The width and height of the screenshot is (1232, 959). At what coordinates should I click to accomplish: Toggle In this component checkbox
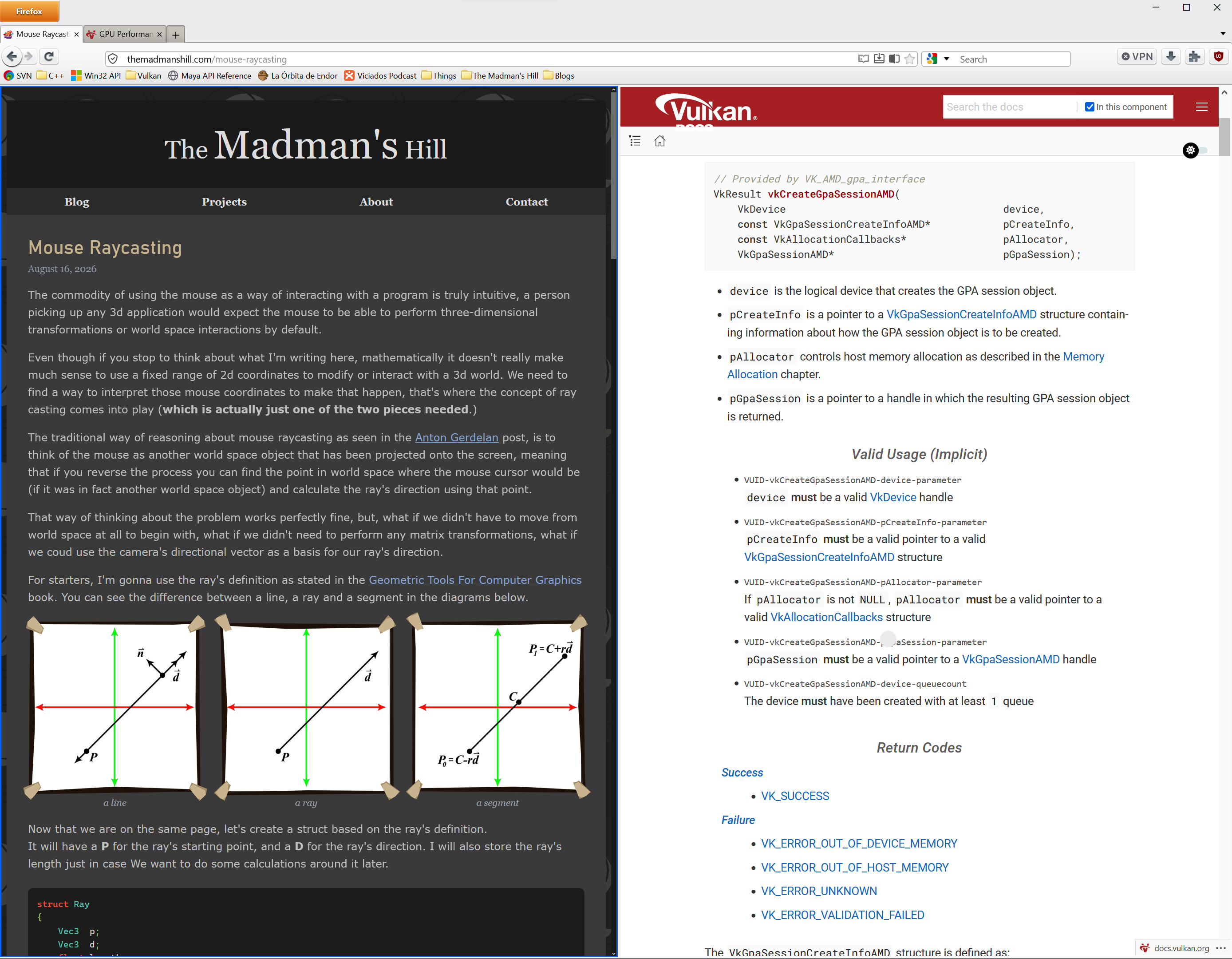coord(1089,107)
